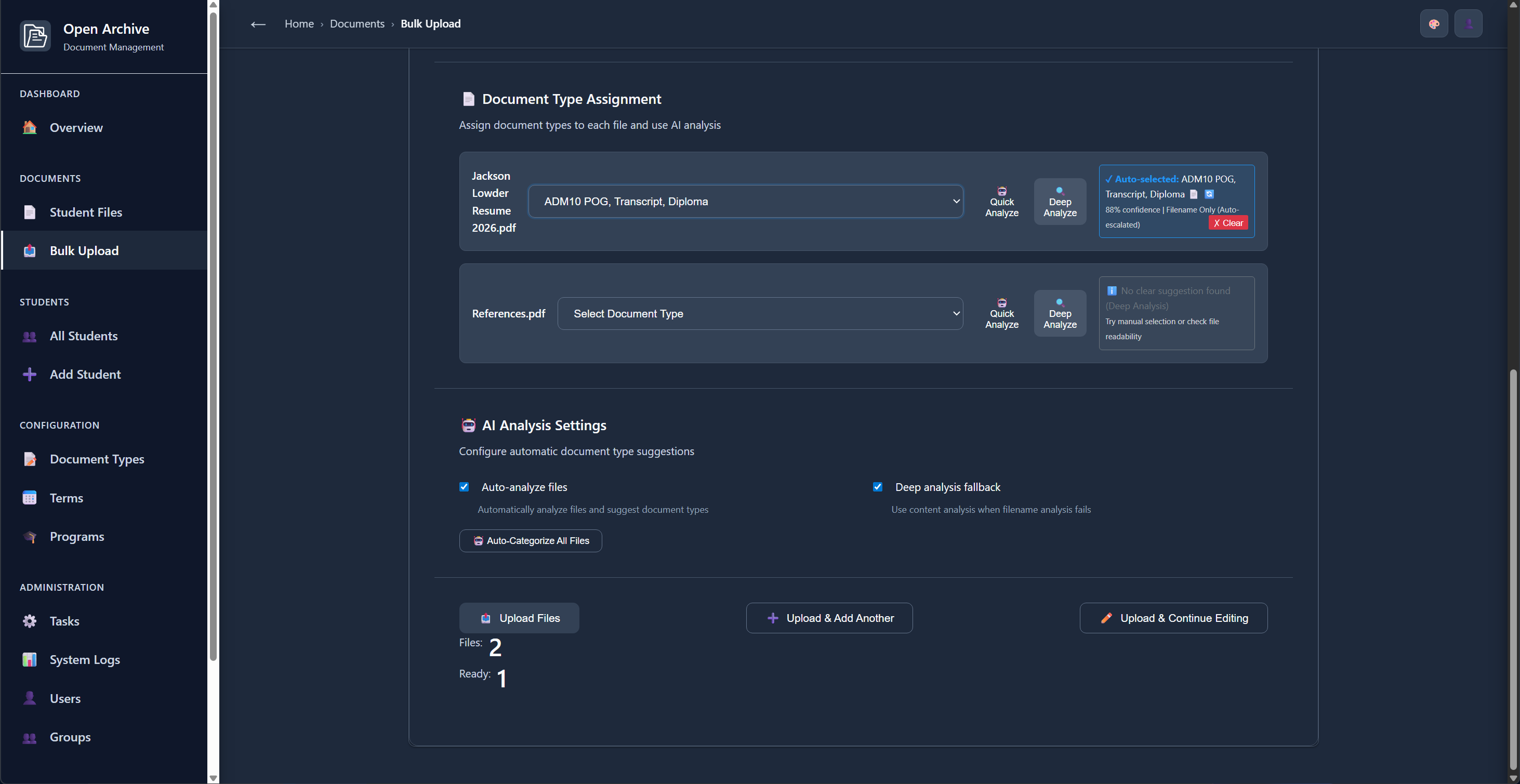The height and width of the screenshot is (784, 1520).
Task: Click 'Jackson Lowder Resume 2026.pdf' file name
Action: (494, 202)
